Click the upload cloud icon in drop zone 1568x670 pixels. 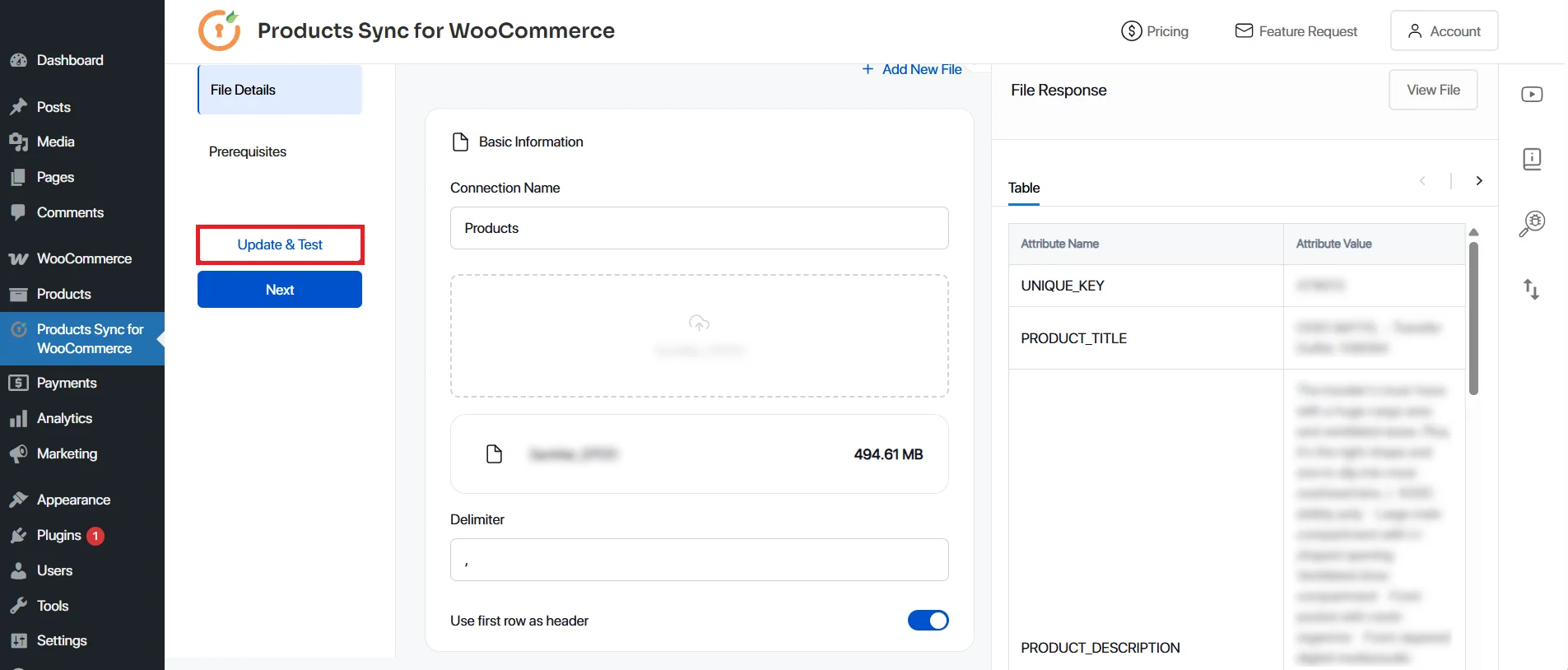click(699, 323)
